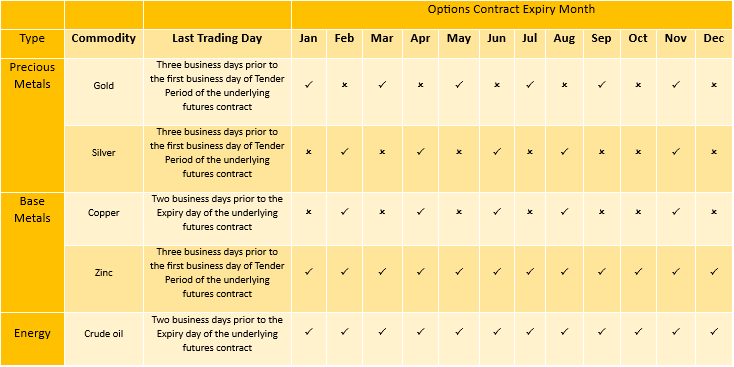The width and height of the screenshot is (734, 367).
Task: Select Zinc's October checkmark
Action: pos(638,271)
